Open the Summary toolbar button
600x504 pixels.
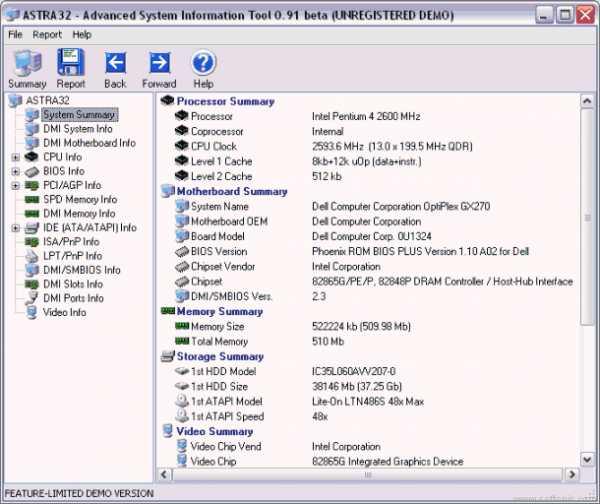27,69
